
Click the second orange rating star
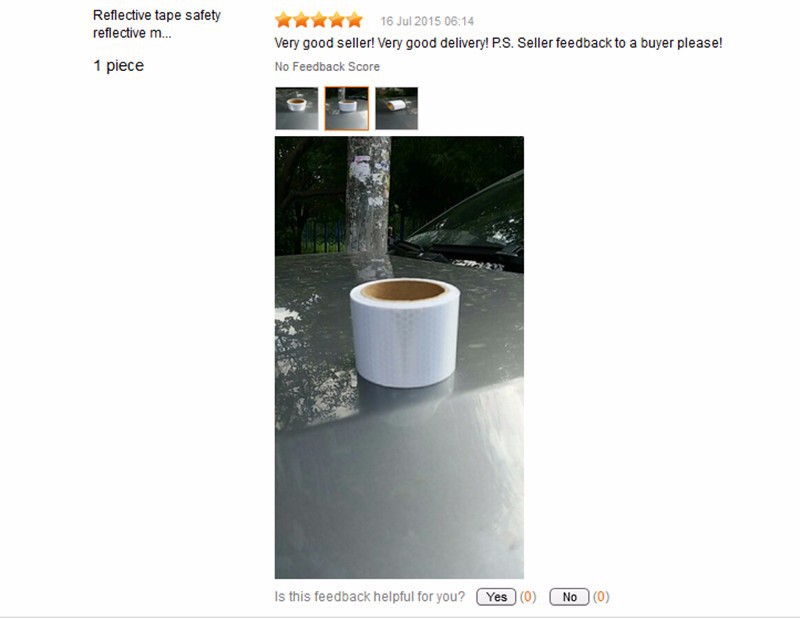[x=301, y=20]
